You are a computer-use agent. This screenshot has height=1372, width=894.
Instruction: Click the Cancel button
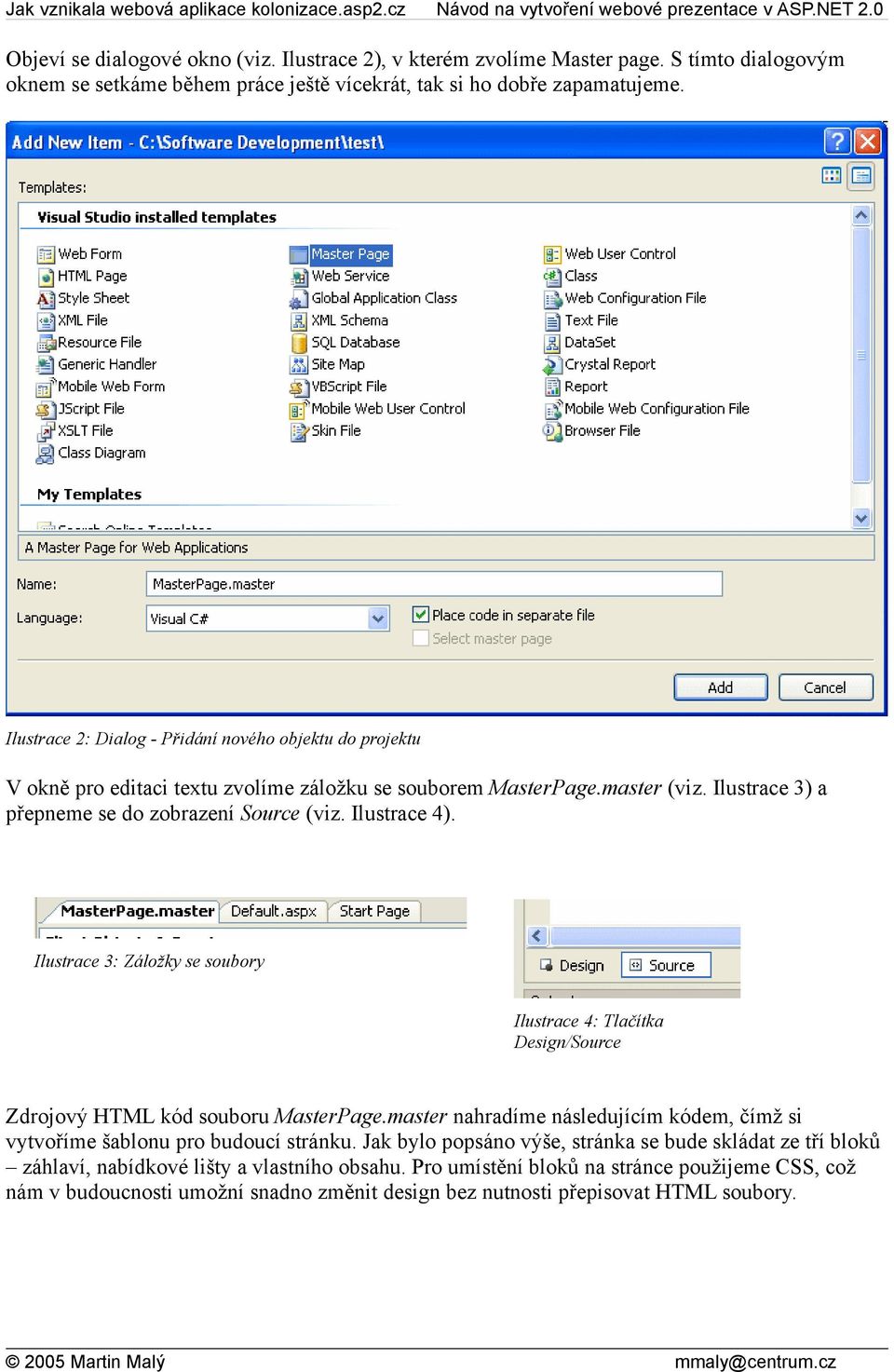825,687
